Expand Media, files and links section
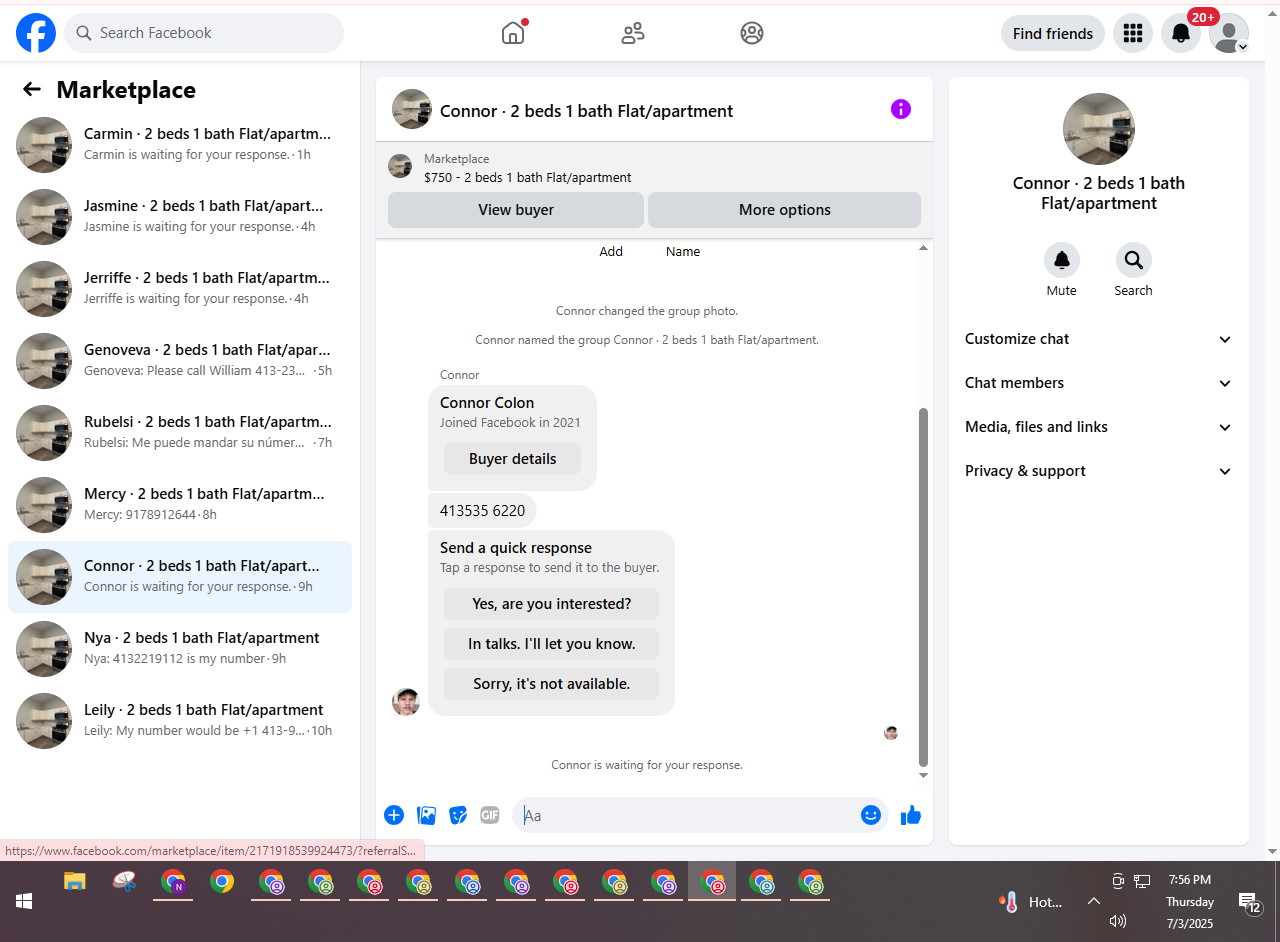The width and height of the screenshot is (1280, 942). click(1099, 427)
